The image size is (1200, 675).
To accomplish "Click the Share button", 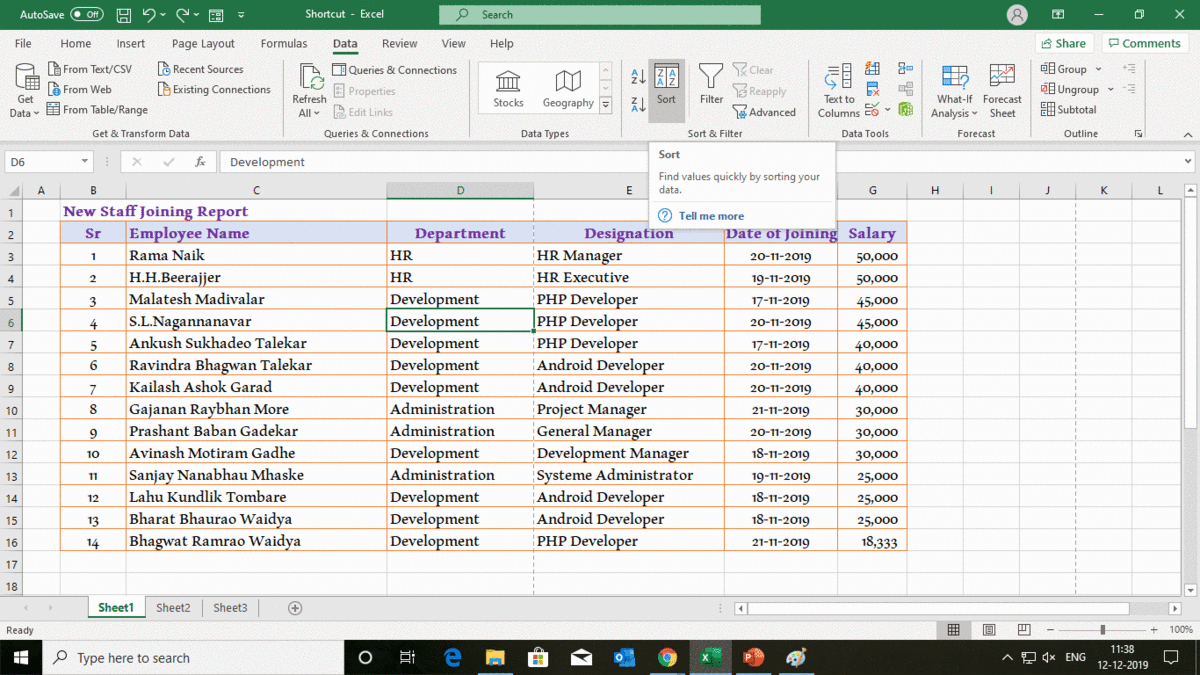I will 1063,43.
